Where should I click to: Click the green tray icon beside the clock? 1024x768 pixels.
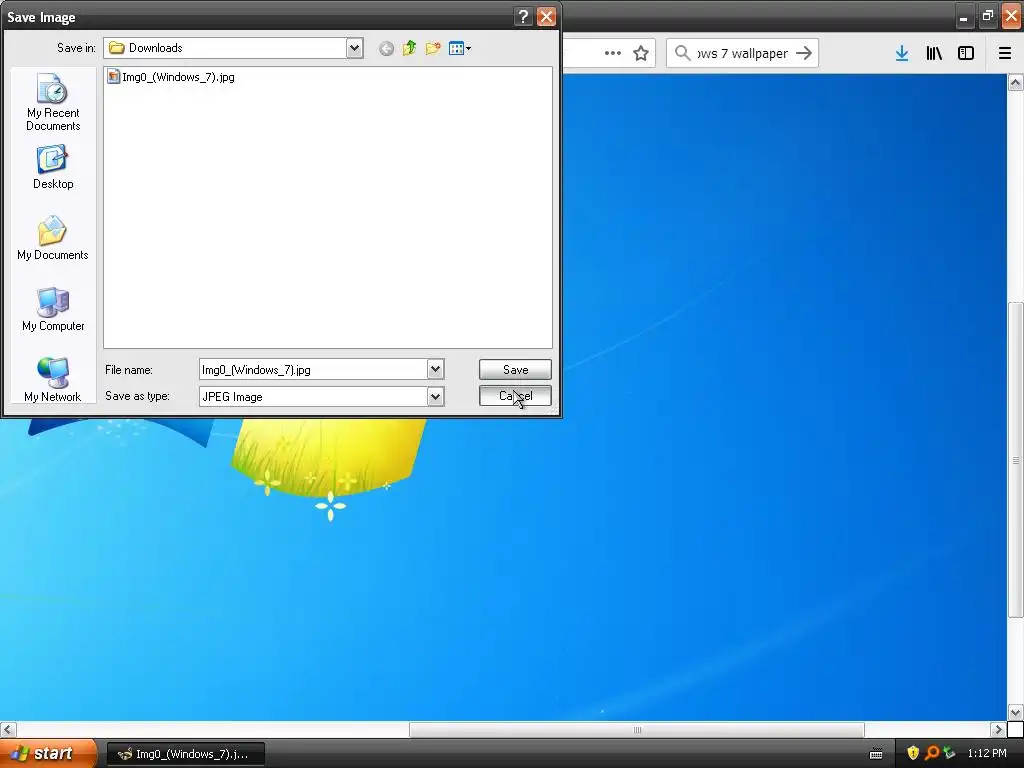tap(949, 754)
